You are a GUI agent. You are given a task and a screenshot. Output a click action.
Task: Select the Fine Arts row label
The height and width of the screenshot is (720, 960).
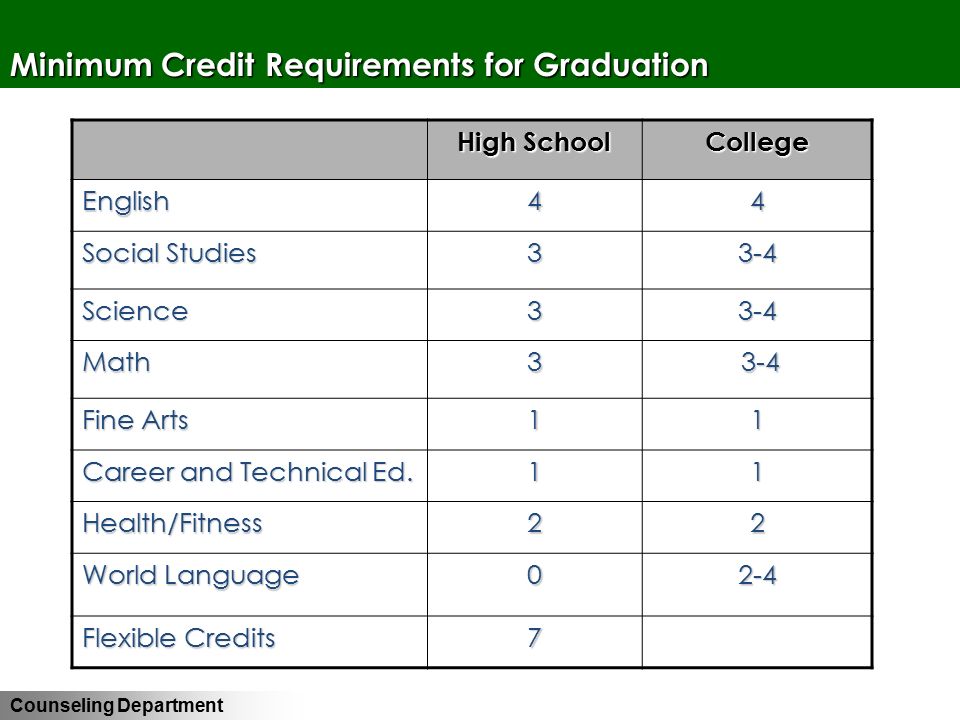(x=135, y=421)
